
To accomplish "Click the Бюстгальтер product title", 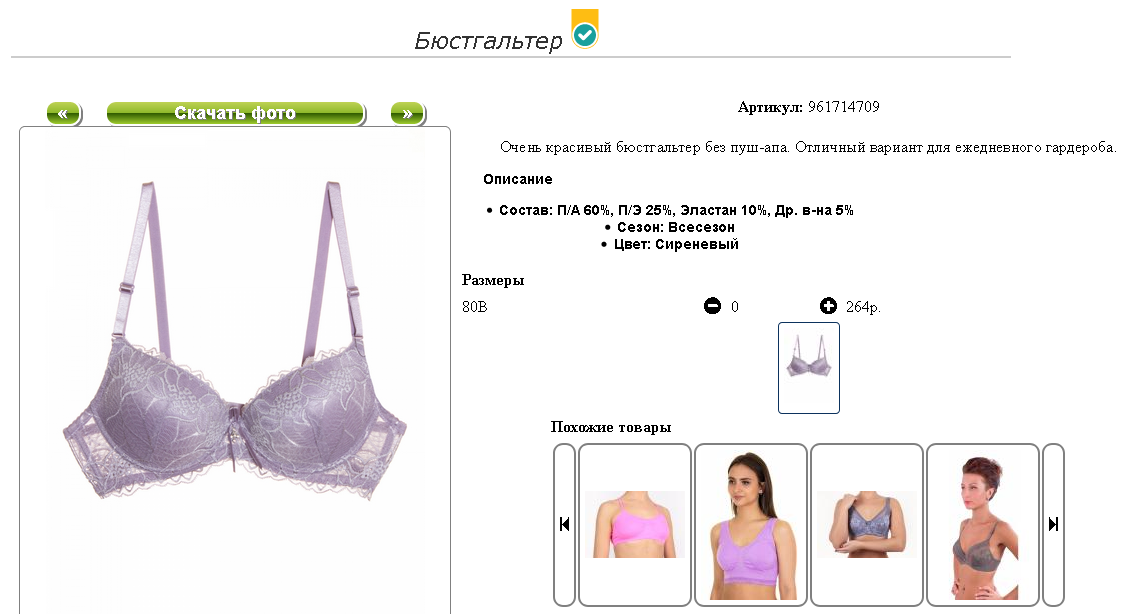I will click(x=488, y=40).
